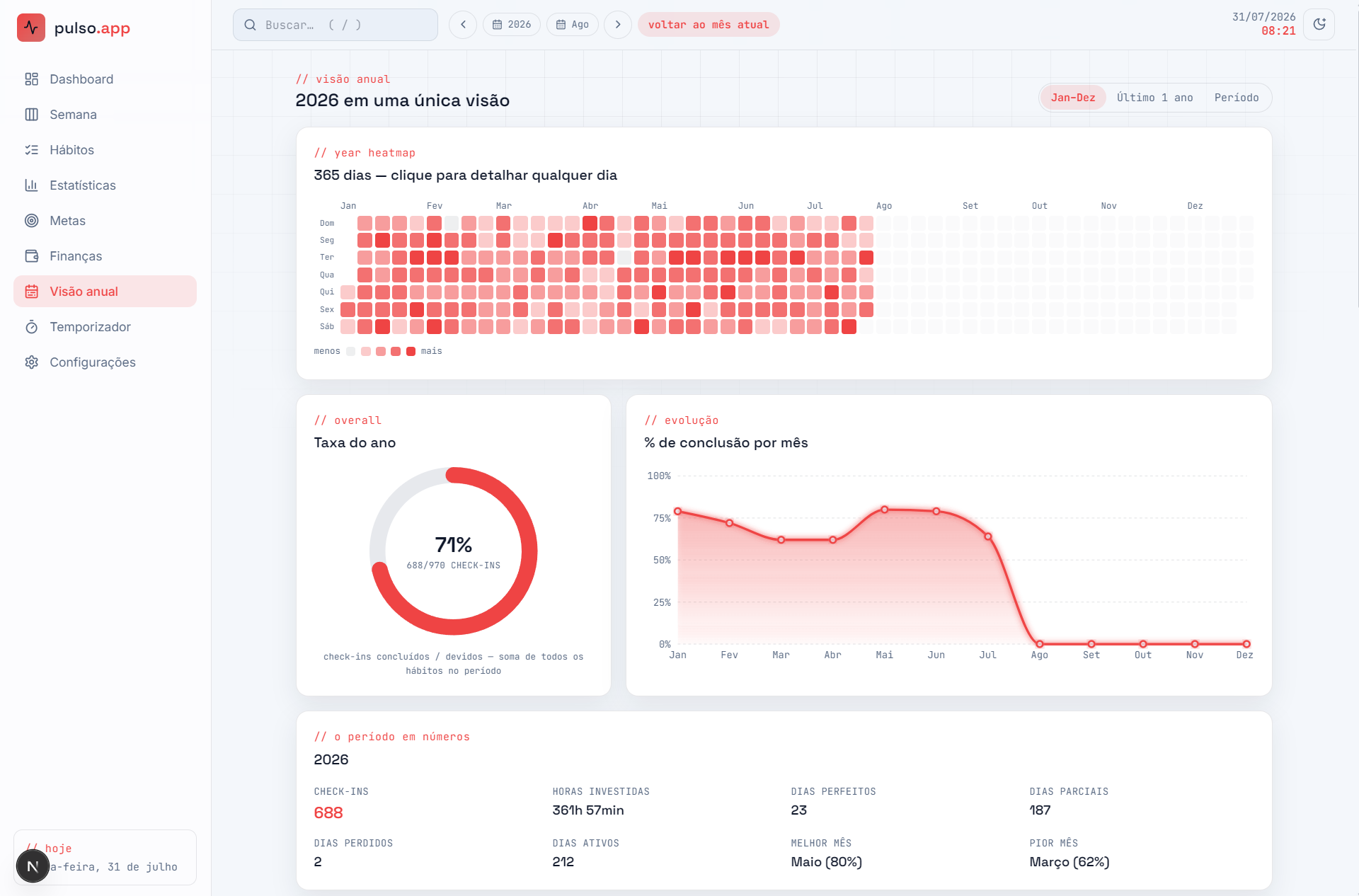This screenshot has width=1359, height=896.
Task: Click the pulso.app logo icon
Action: (31, 28)
